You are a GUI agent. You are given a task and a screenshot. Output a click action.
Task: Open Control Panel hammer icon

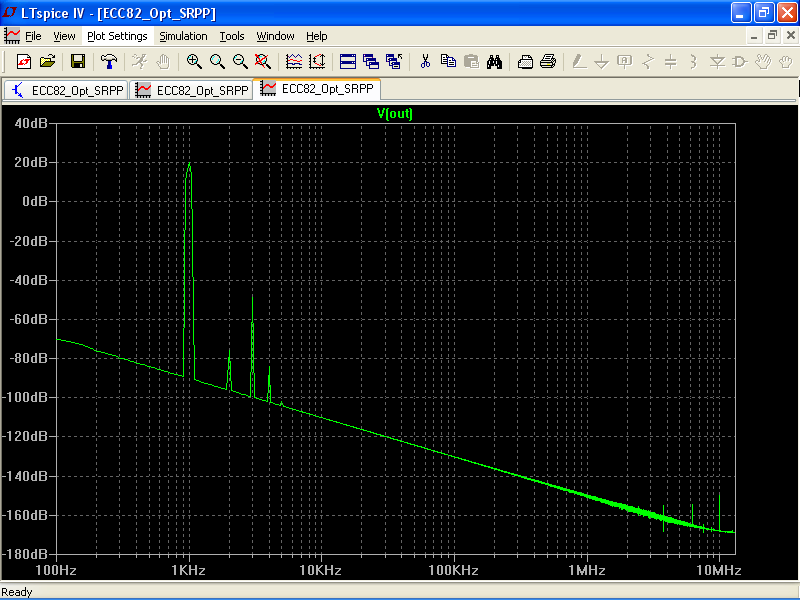coord(108,62)
